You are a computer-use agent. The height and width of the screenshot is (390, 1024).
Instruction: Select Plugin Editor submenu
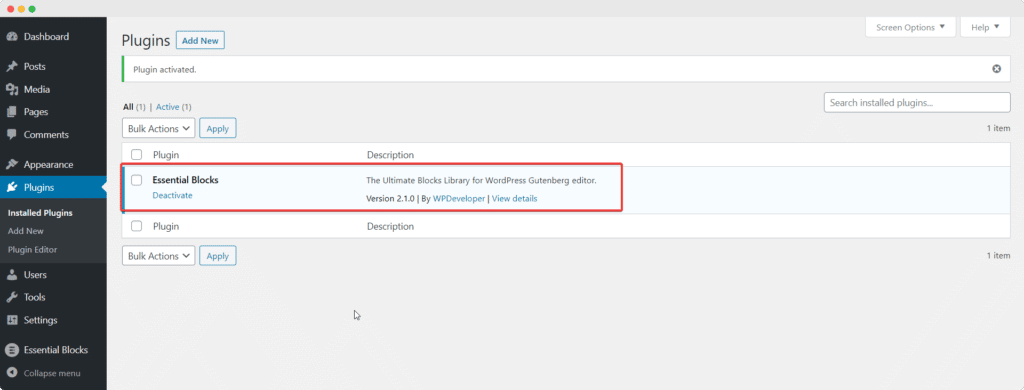(33, 250)
